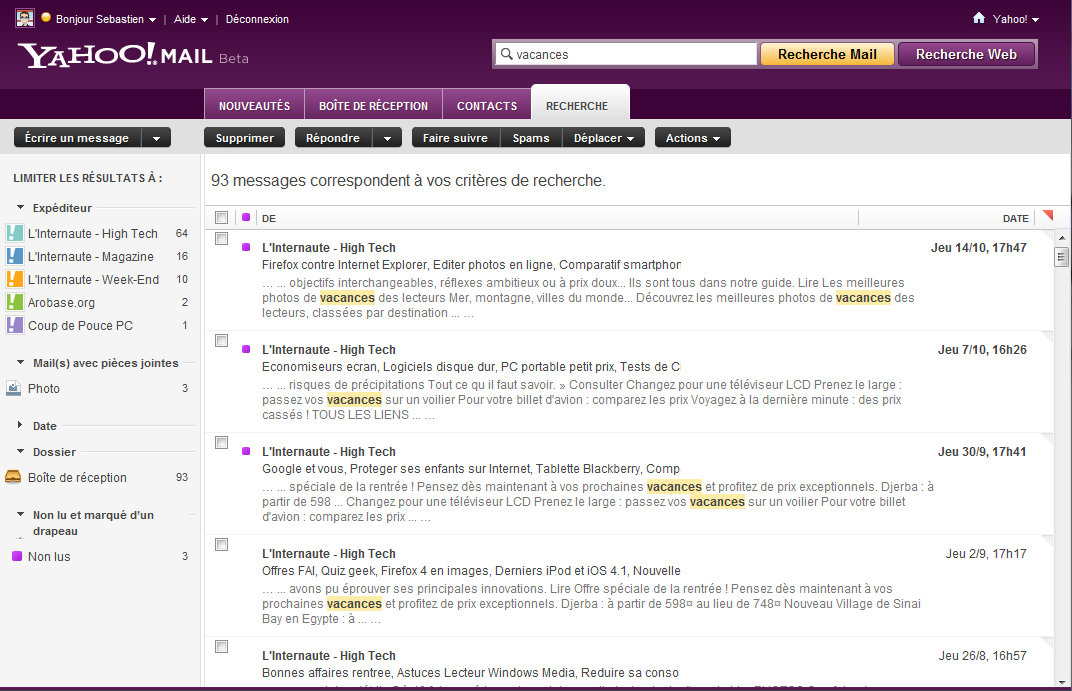Open message 'Firefox contre Internet Explorer, Editer photos'
1072x691 pixels.
(471, 265)
